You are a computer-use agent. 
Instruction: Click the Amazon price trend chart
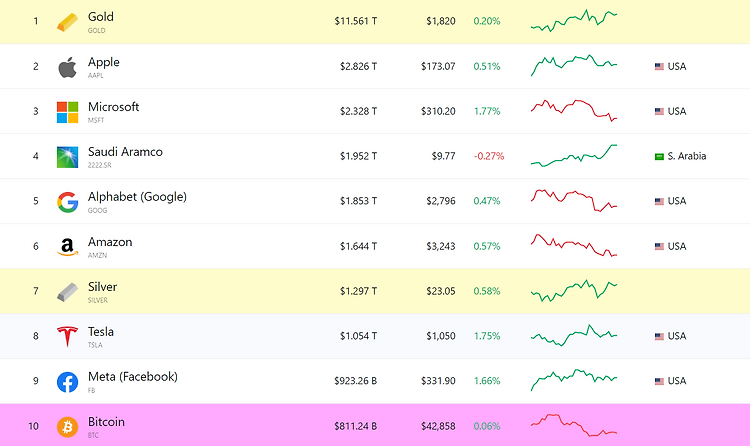pos(574,245)
